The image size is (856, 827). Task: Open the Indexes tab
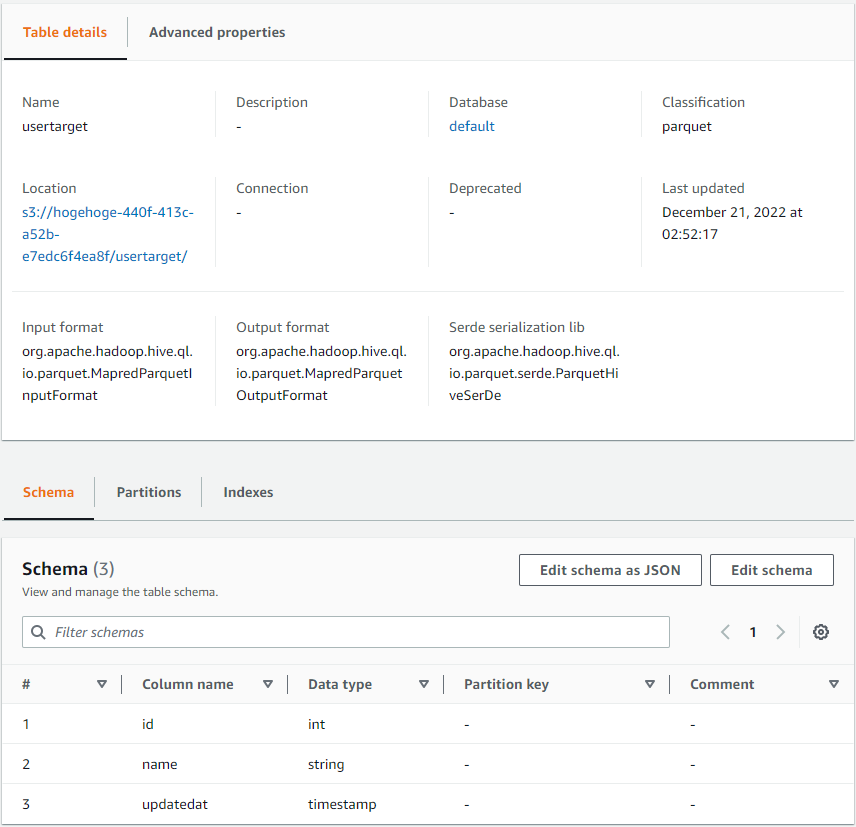click(x=248, y=492)
